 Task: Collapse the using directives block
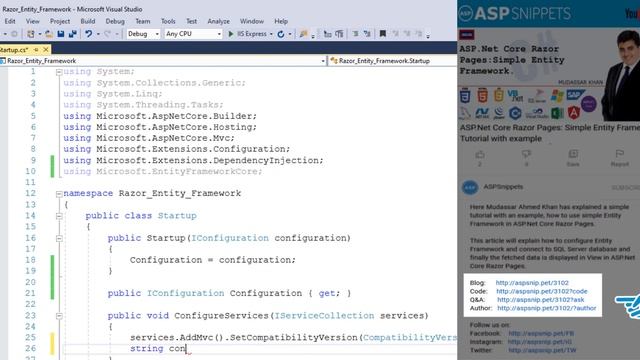[59, 72]
